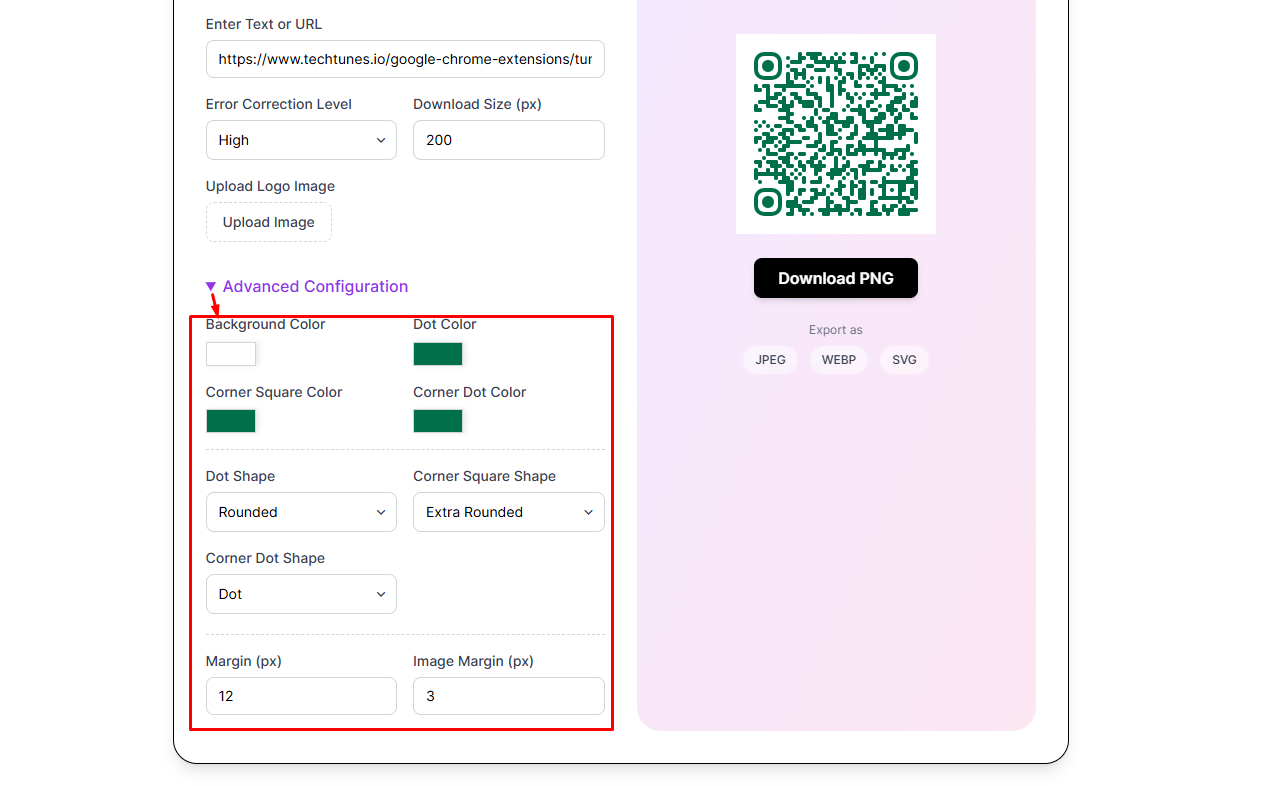Click the Upload Image button
1280x786 pixels.
pos(269,222)
